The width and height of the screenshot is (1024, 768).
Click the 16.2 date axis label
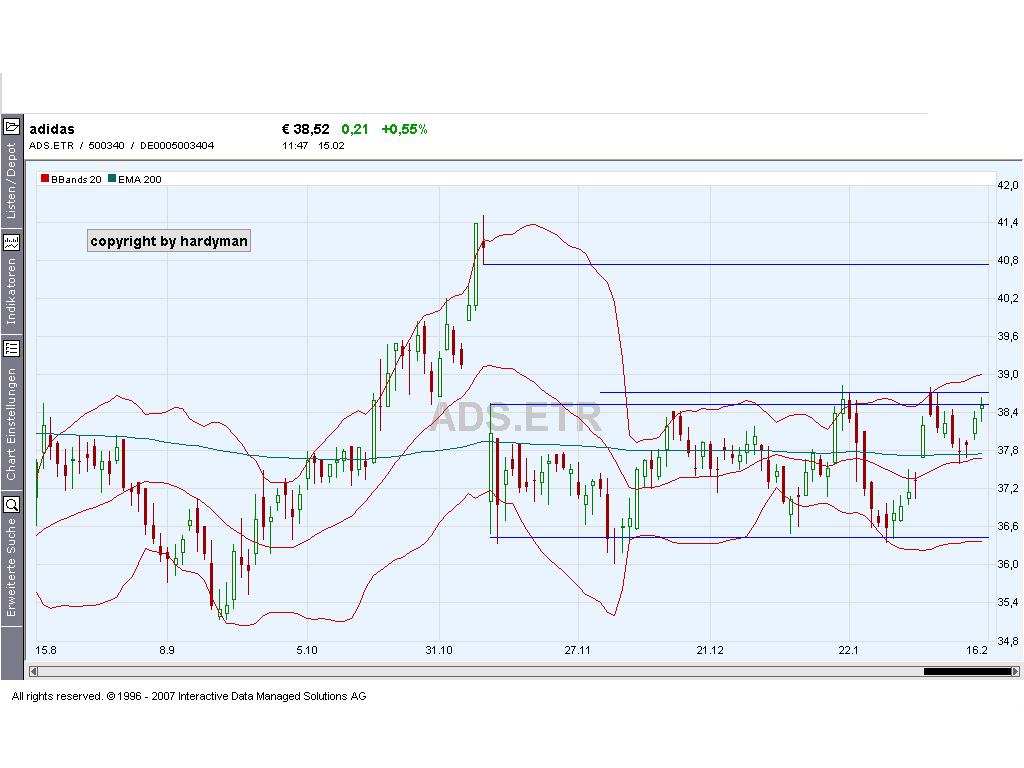[977, 650]
